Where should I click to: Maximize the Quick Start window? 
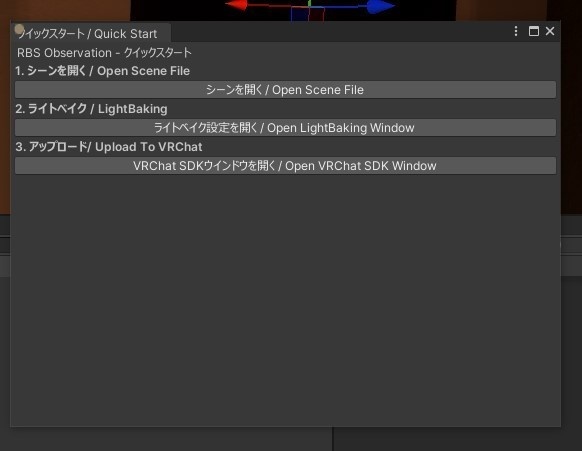534,31
